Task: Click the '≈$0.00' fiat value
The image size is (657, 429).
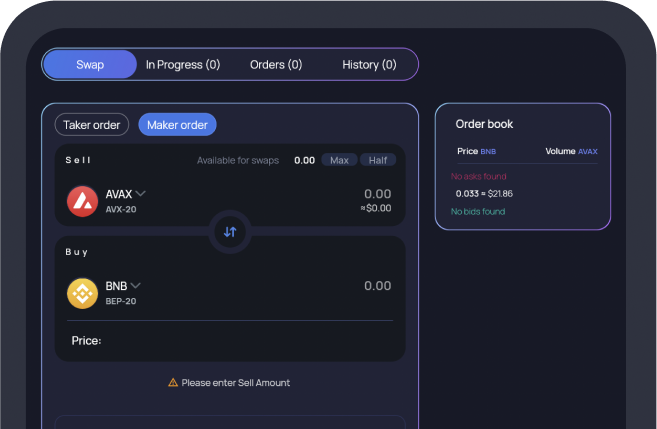Action: click(x=376, y=208)
